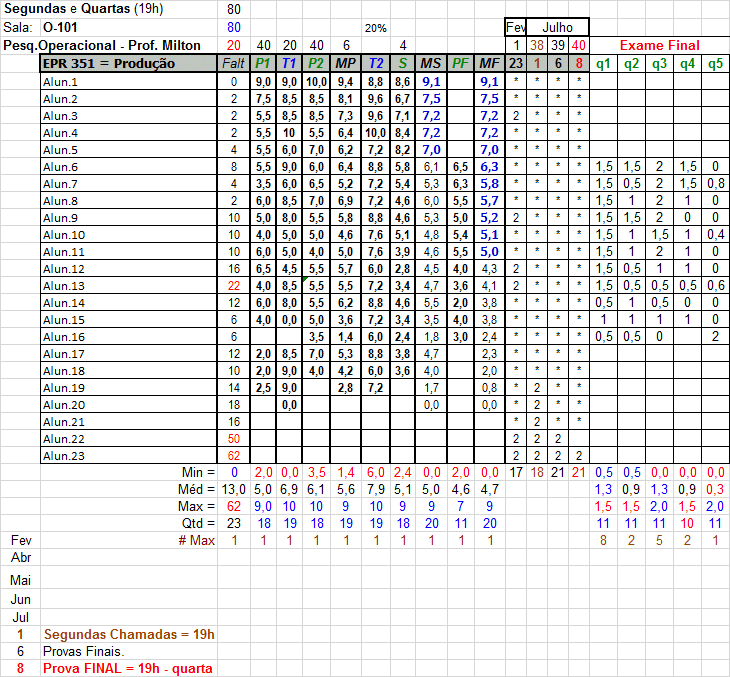The width and height of the screenshot is (730, 677).
Task: Click the 'Julho' month header cell
Action: coord(557,27)
